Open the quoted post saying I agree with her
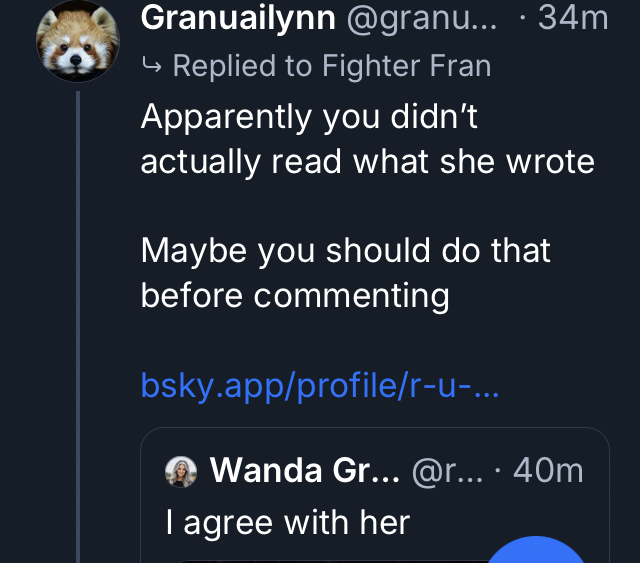 pyautogui.click(x=288, y=521)
